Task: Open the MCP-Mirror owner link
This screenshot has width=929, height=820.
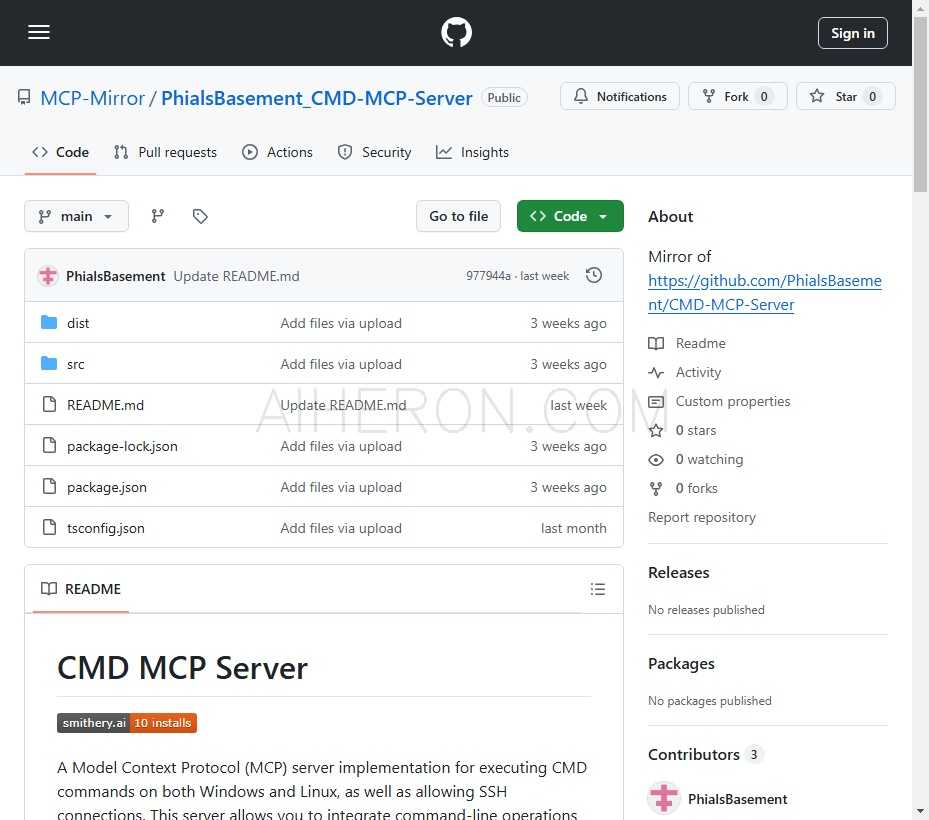Action: 92,98
